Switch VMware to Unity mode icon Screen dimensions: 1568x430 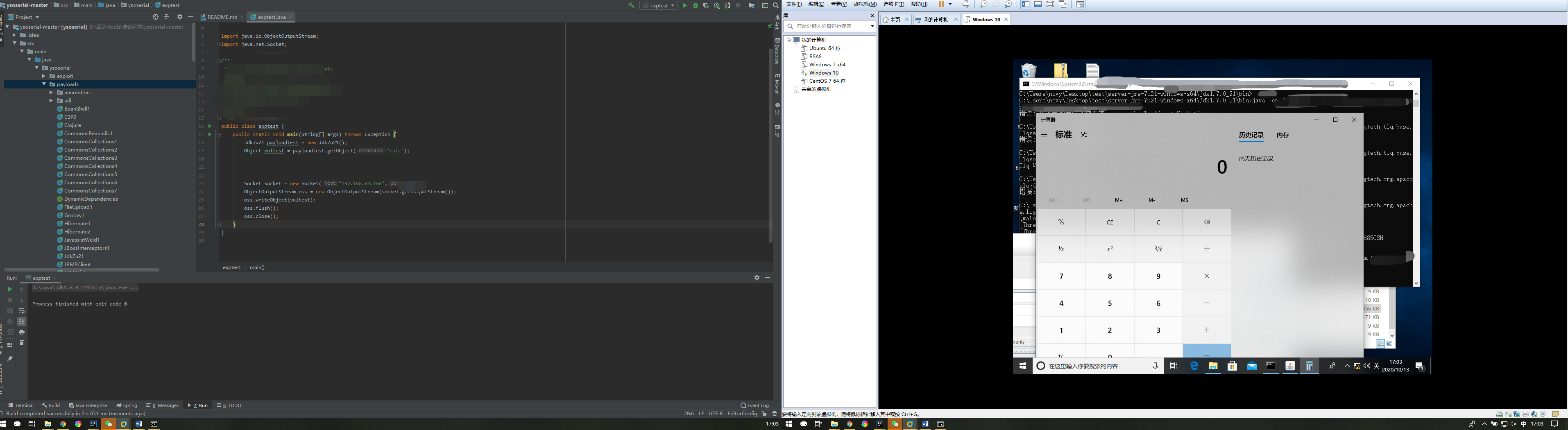click(1063, 4)
